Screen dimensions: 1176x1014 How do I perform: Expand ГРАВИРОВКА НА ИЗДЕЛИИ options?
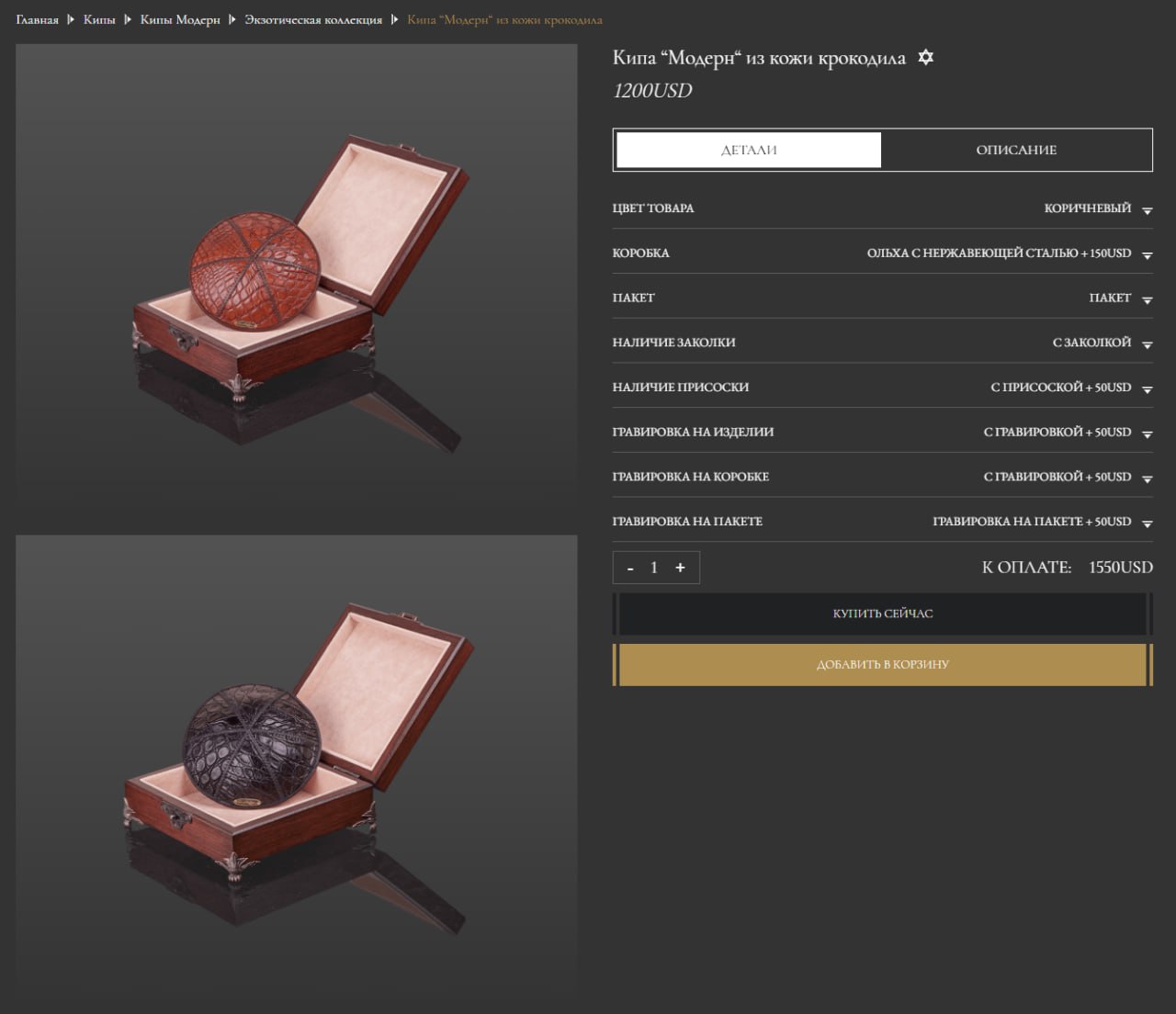point(1147,434)
